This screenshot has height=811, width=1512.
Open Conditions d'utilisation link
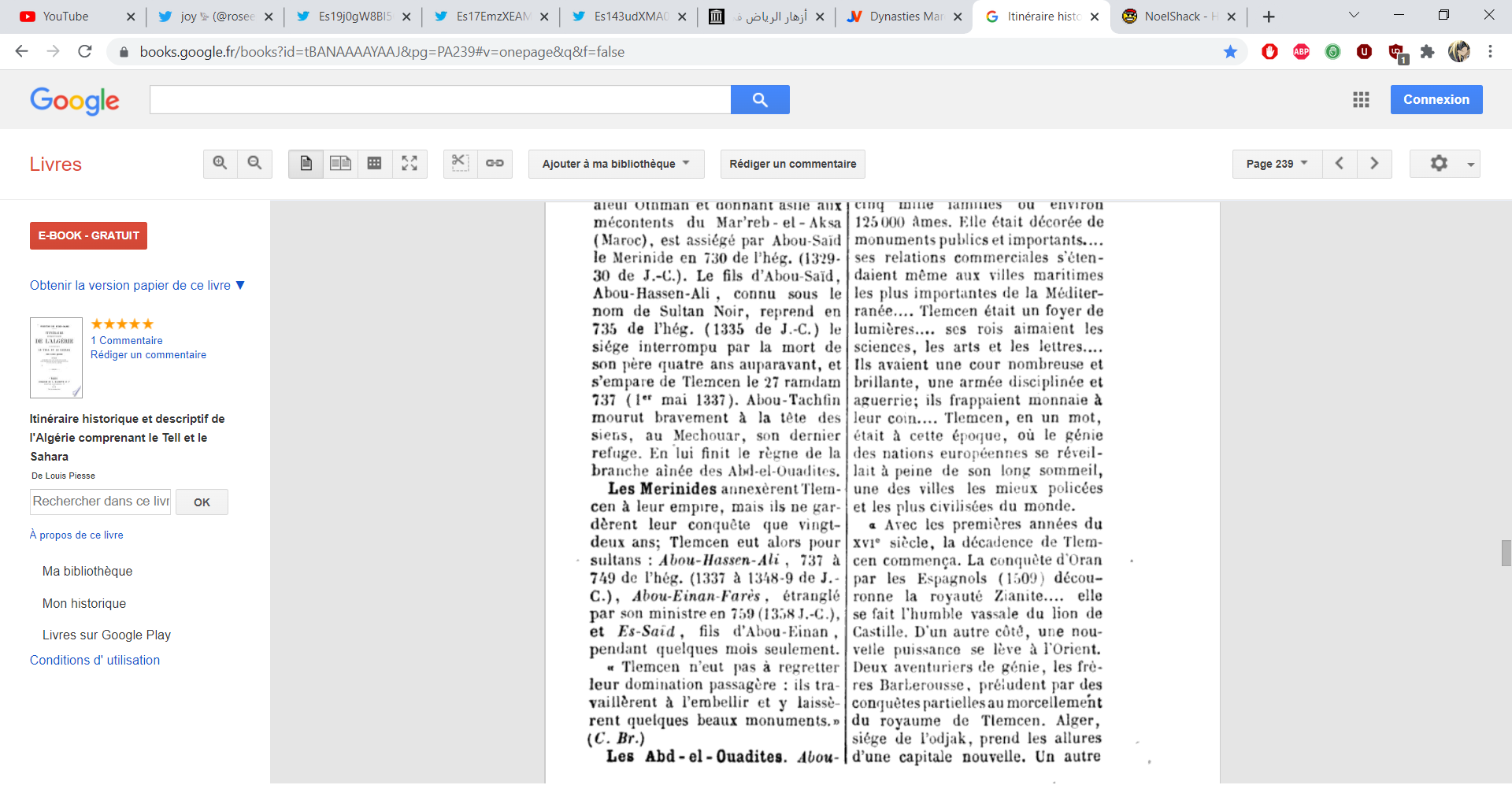coord(94,660)
